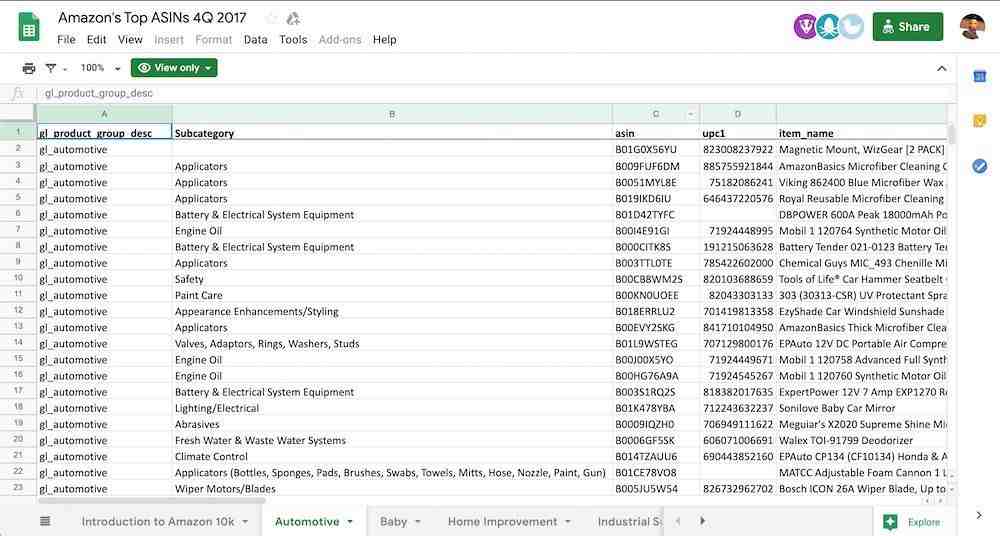Screen dimensions: 1000x536
Task: Select column A header
Action: [x=104, y=114]
